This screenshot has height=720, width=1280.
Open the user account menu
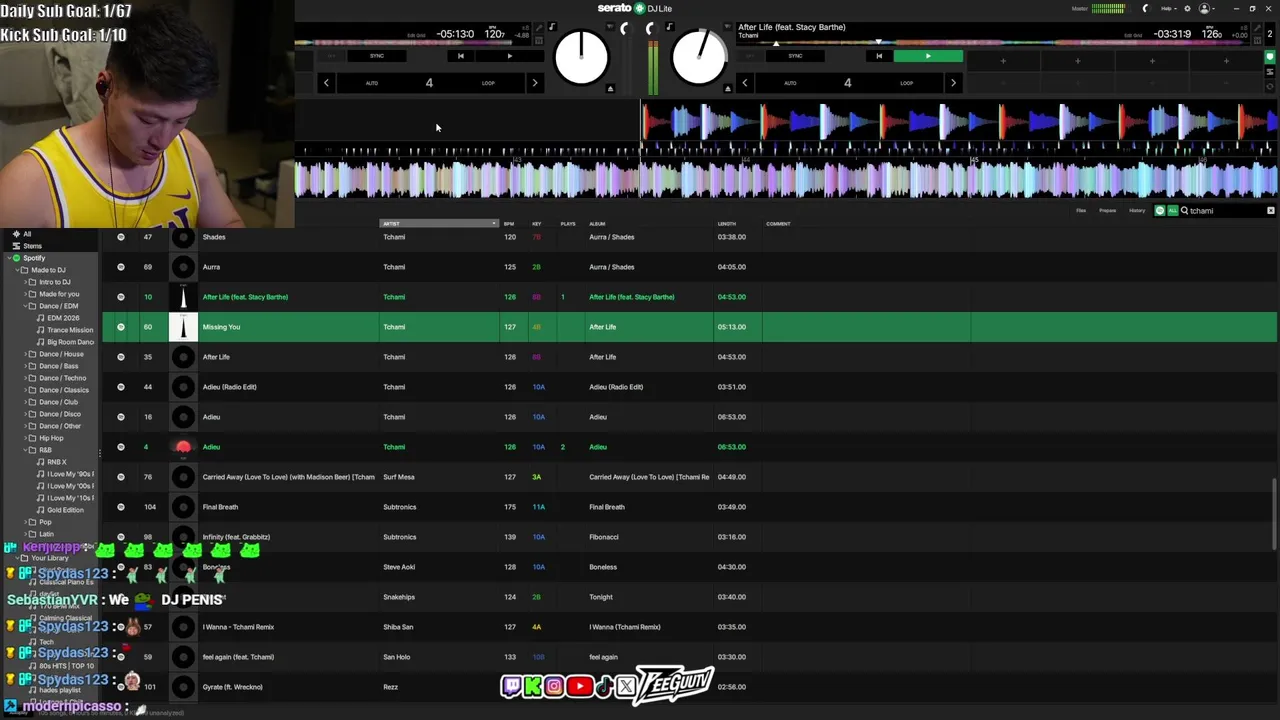click(1205, 8)
